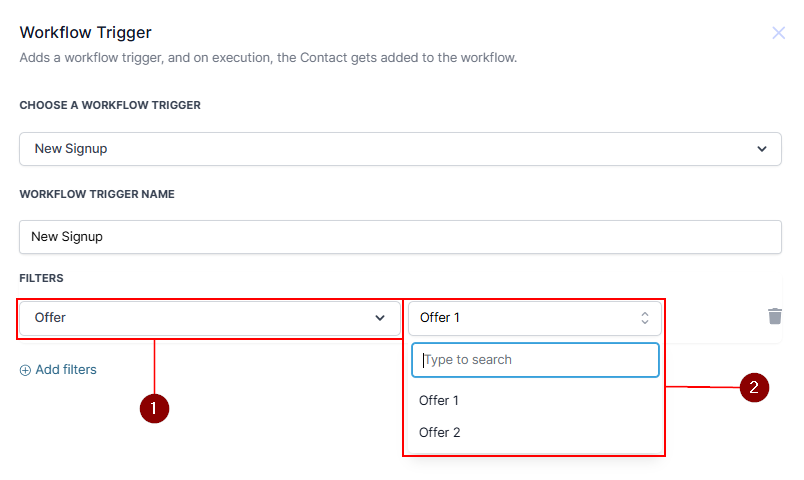Image resolution: width=804 pixels, height=480 pixels.
Task: Click the Workflow Trigger heading text
Action: click(86, 33)
